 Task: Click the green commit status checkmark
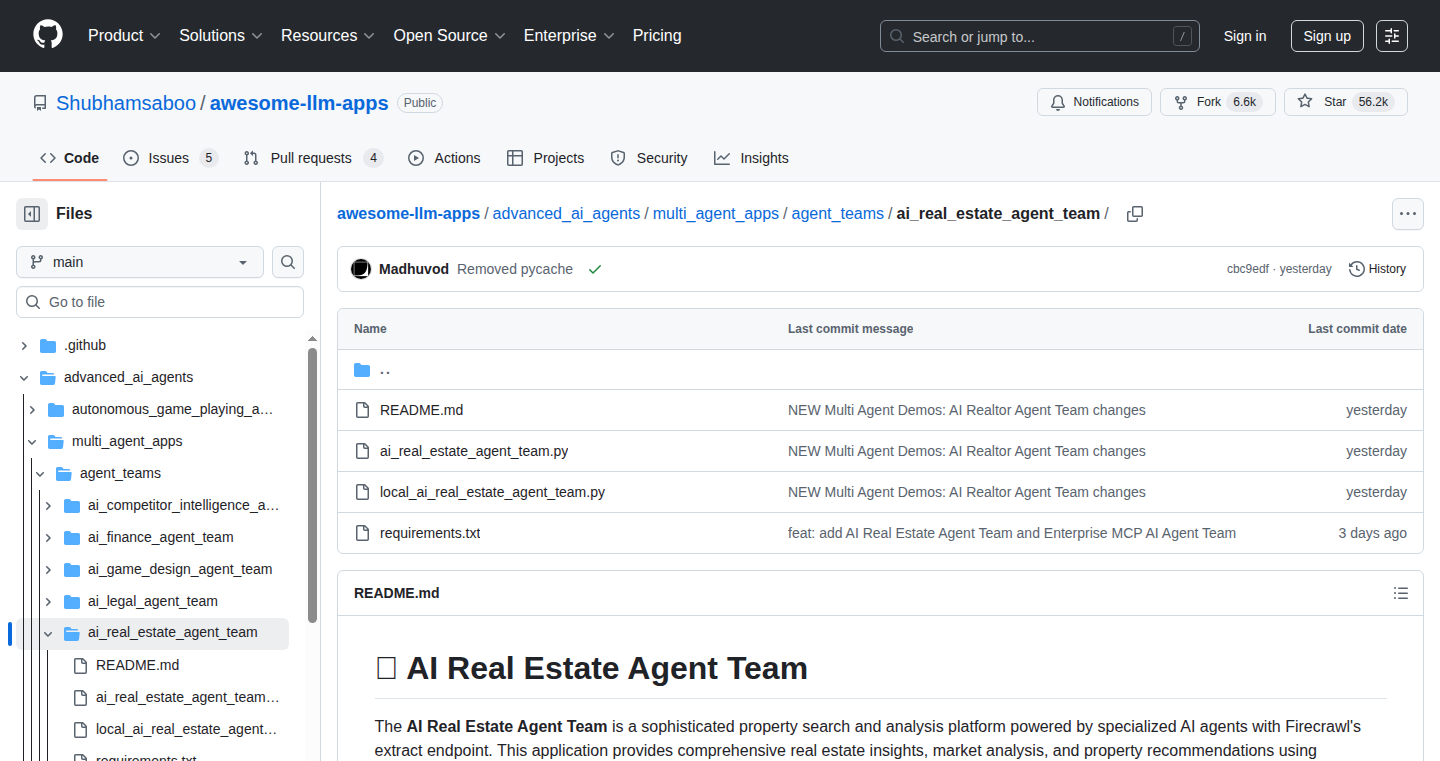(595, 269)
